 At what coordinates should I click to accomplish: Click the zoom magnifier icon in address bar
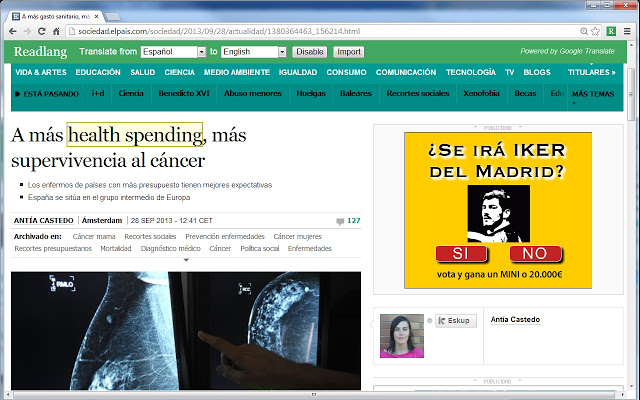click(584, 31)
